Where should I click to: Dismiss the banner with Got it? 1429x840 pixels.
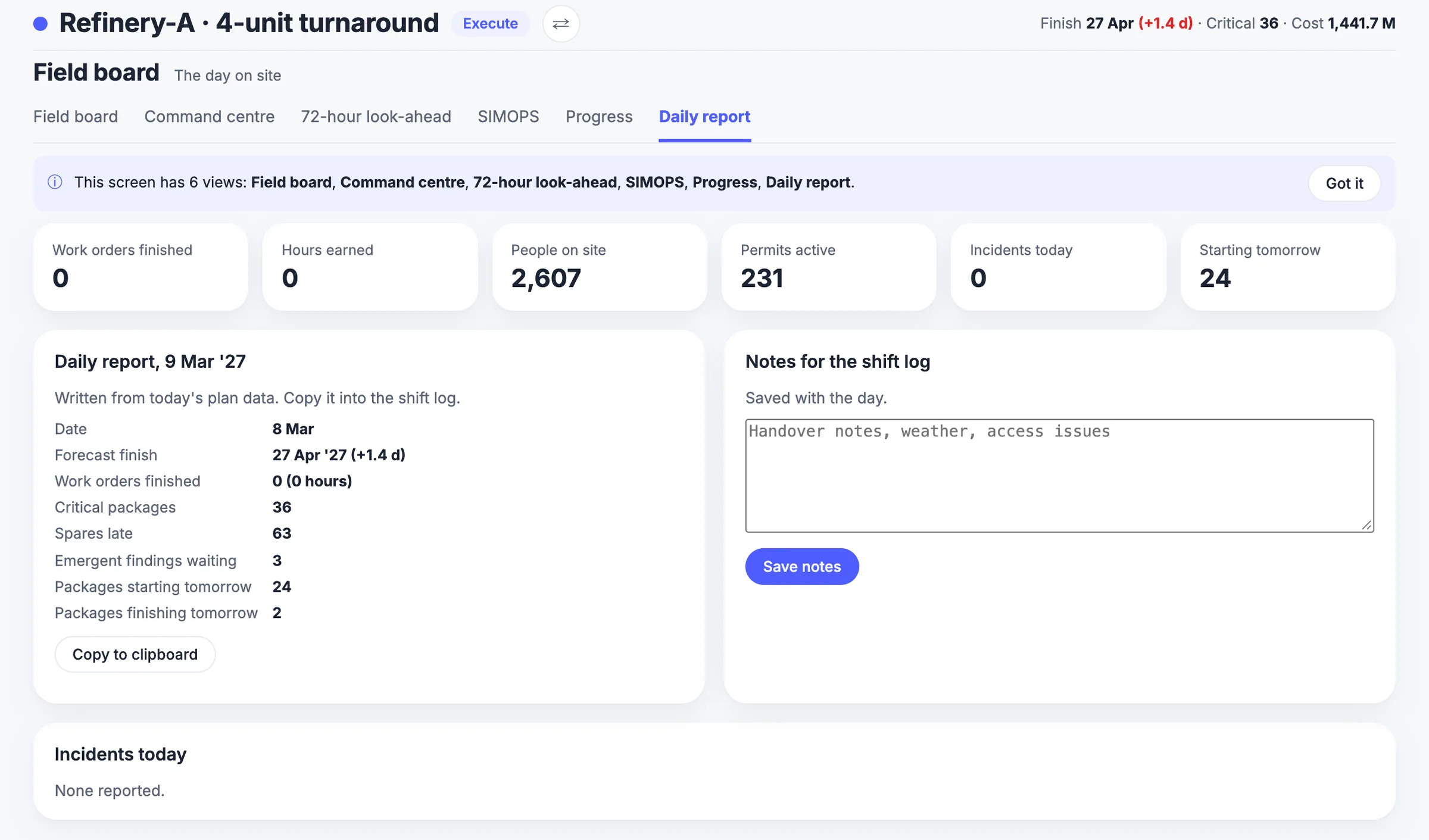(x=1344, y=183)
